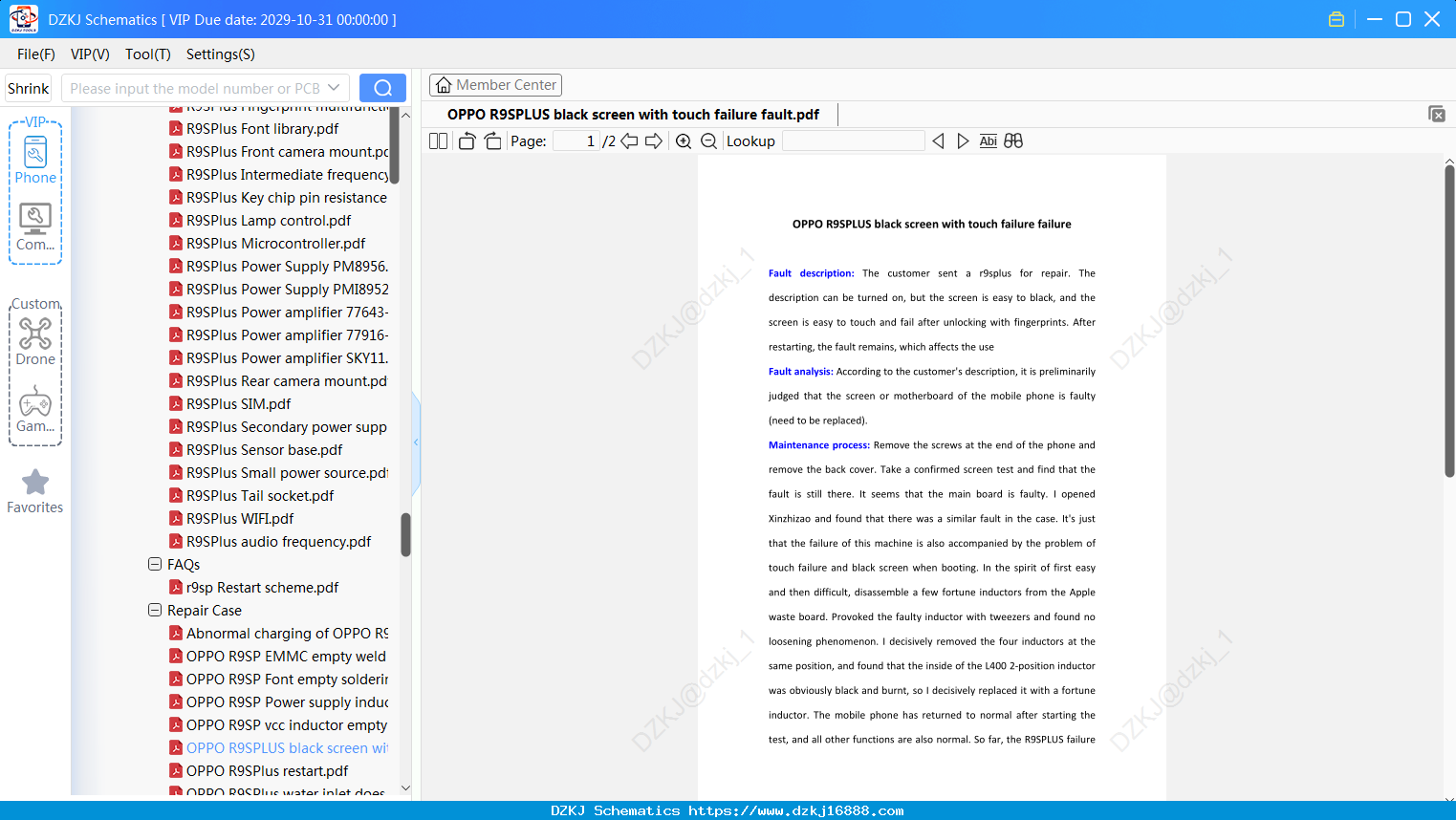The width and height of the screenshot is (1456, 820).
Task: Open R9SPlus Secondary power supply file
Action: pyautogui.click(x=287, y=426)
